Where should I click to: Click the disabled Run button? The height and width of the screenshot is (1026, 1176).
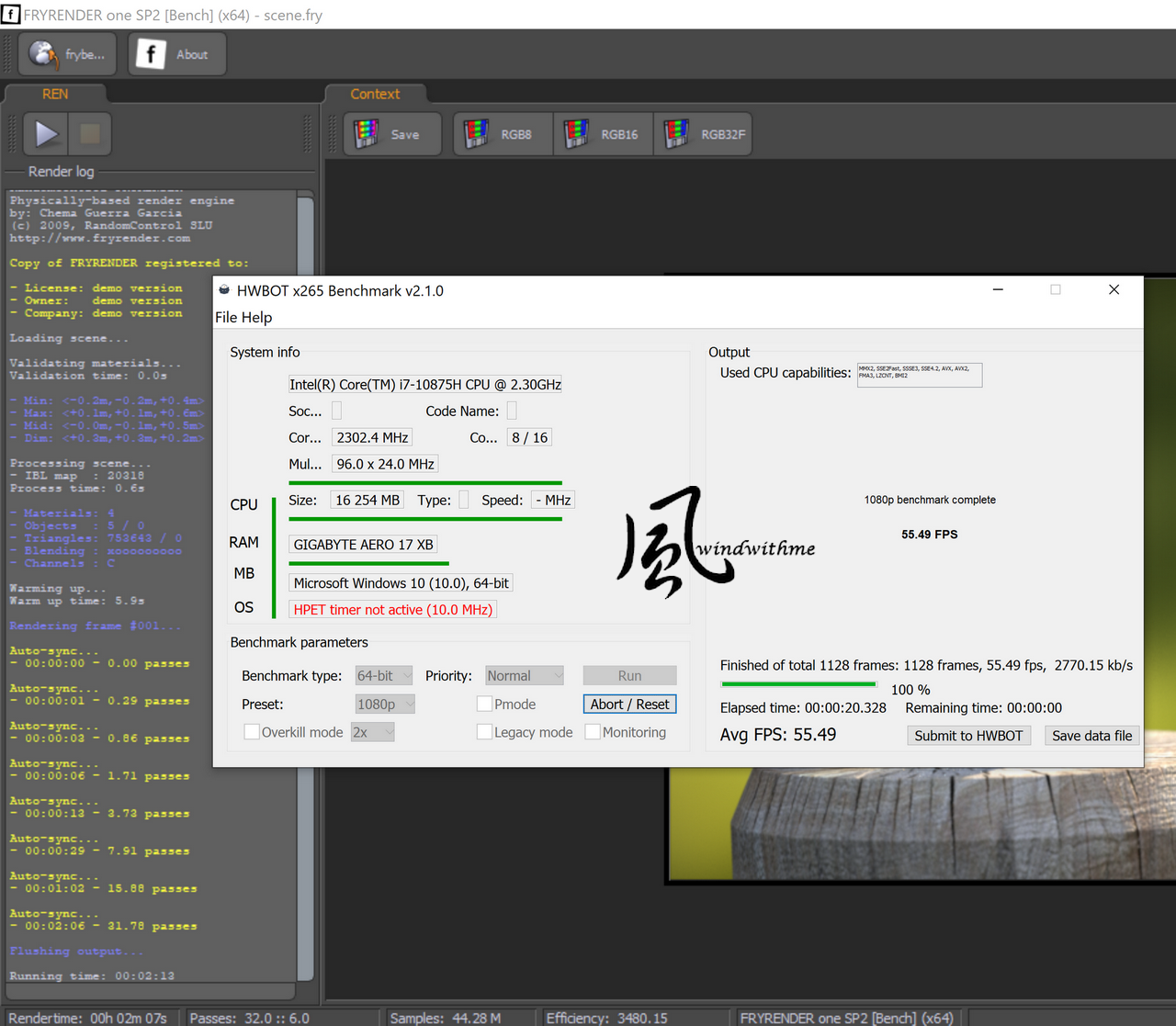pos(630,676)
